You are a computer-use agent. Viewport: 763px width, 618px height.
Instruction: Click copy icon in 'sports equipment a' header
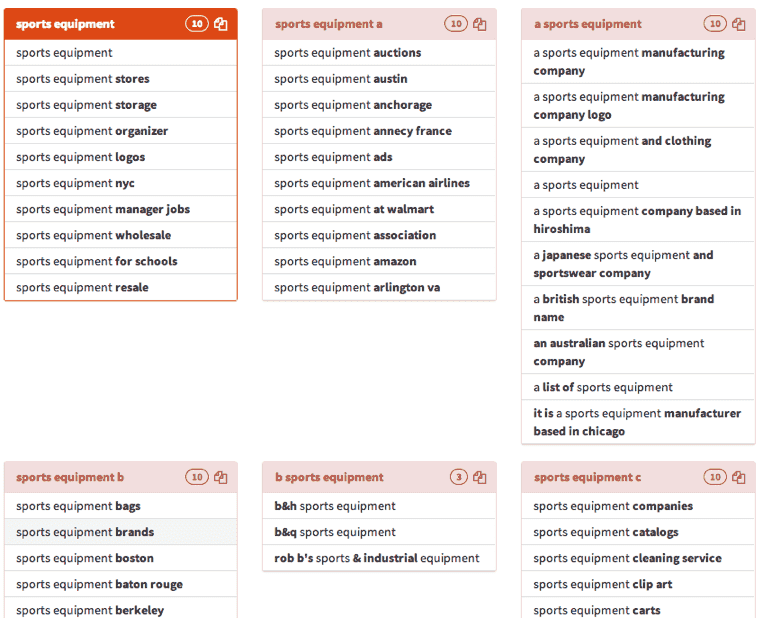(x=479, y=24)
